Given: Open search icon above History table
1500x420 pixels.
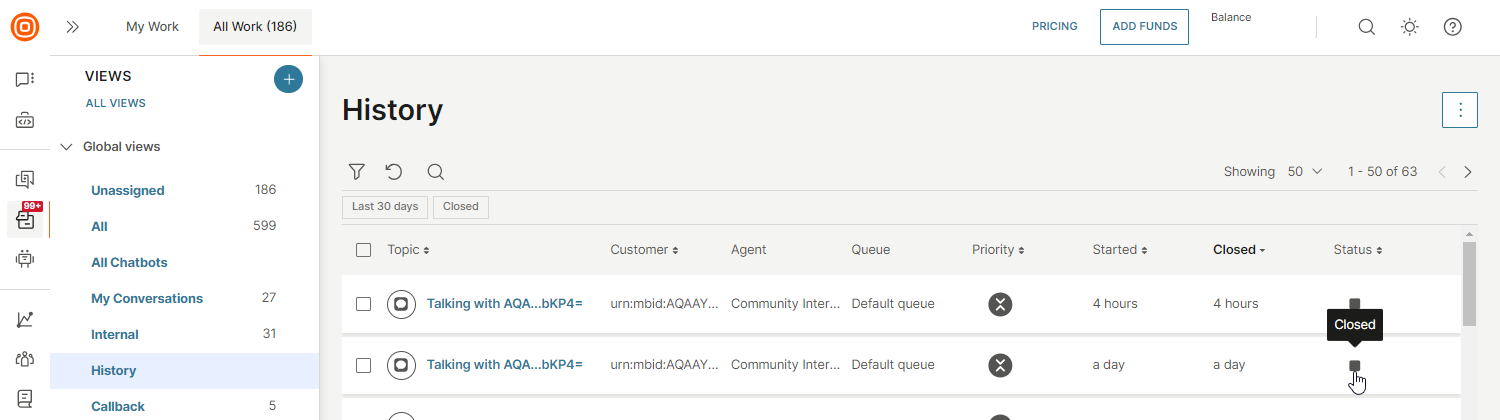Looking at the screenshot, I should [435, 172].
